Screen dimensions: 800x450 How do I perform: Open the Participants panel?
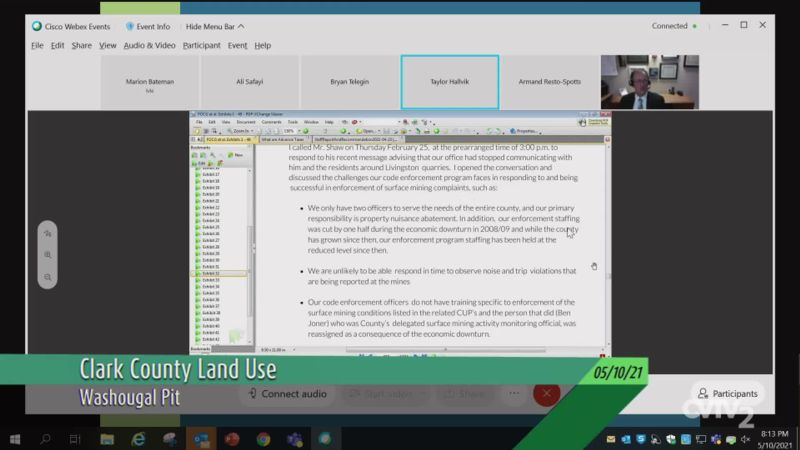click(x=728, y=393)
